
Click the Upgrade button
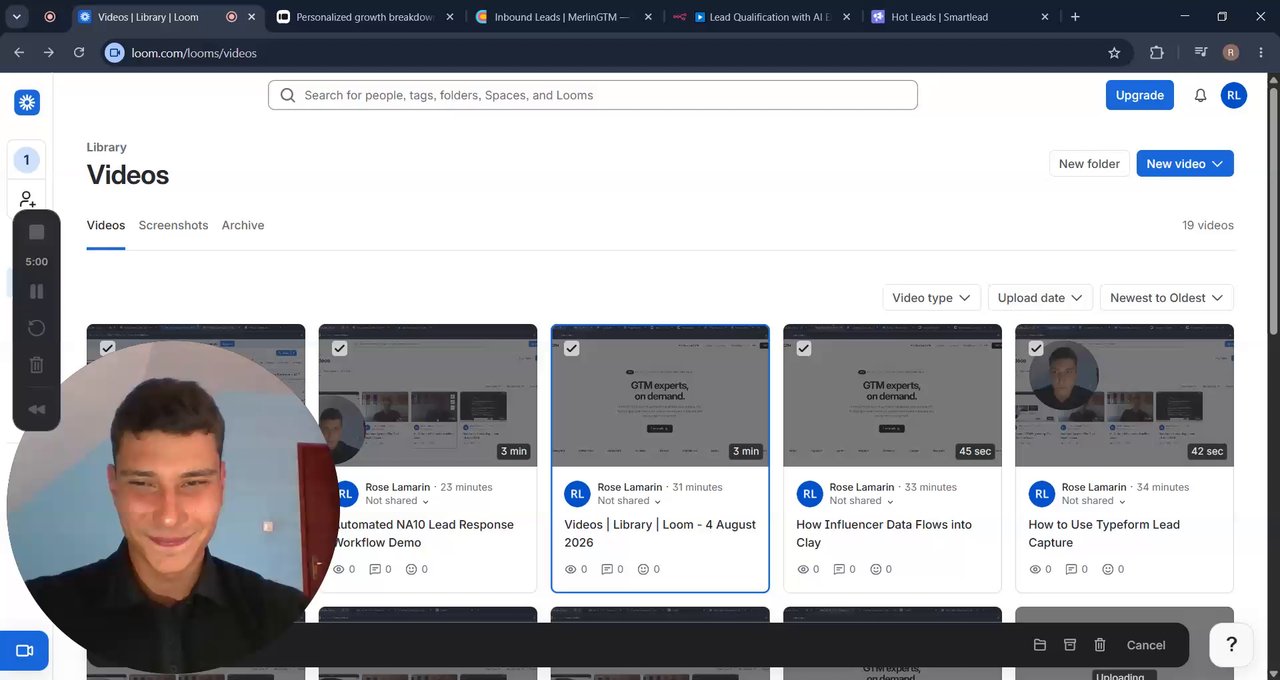(1140, 95)
